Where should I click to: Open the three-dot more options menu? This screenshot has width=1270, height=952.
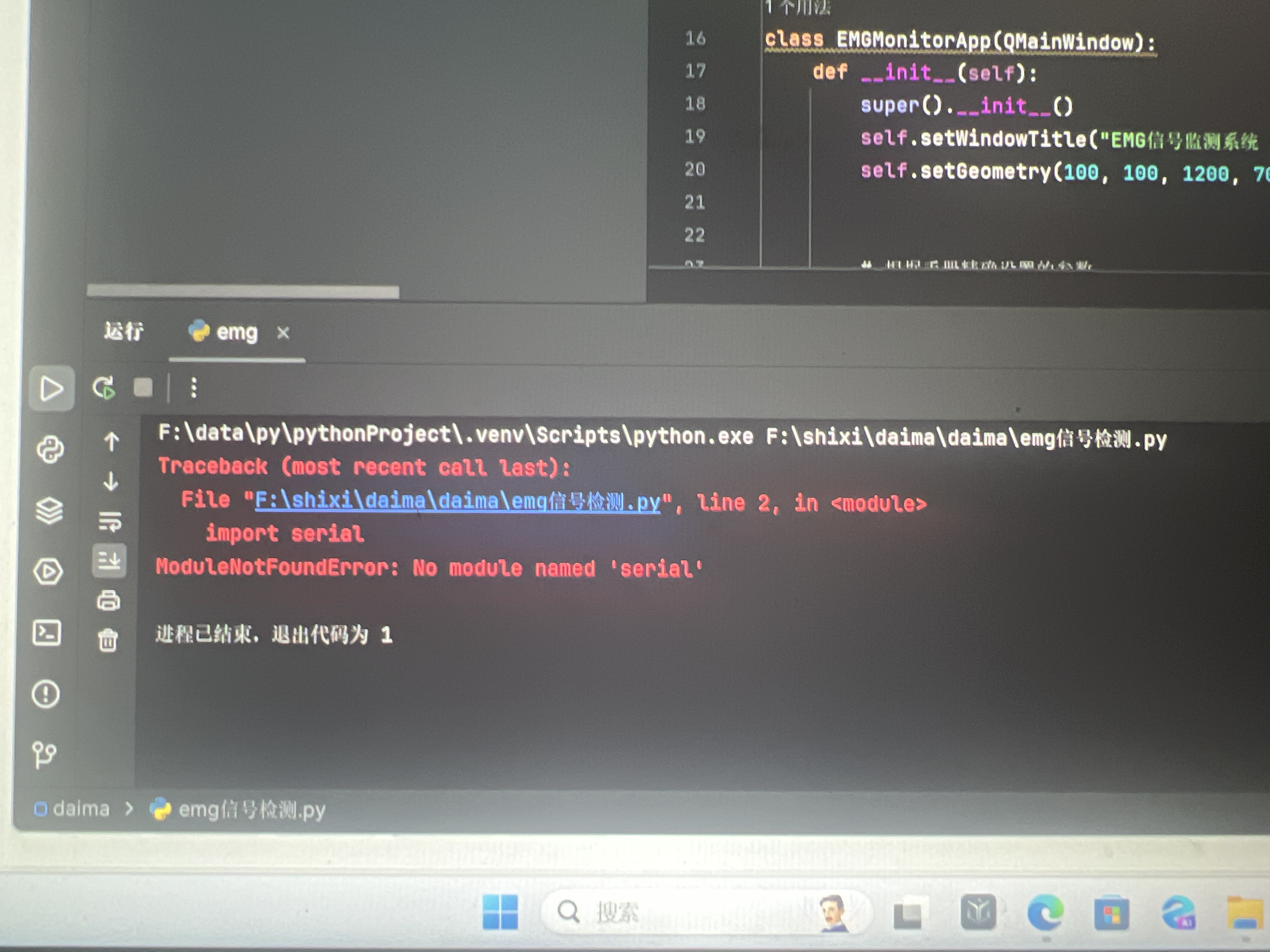tap(194, 388)
